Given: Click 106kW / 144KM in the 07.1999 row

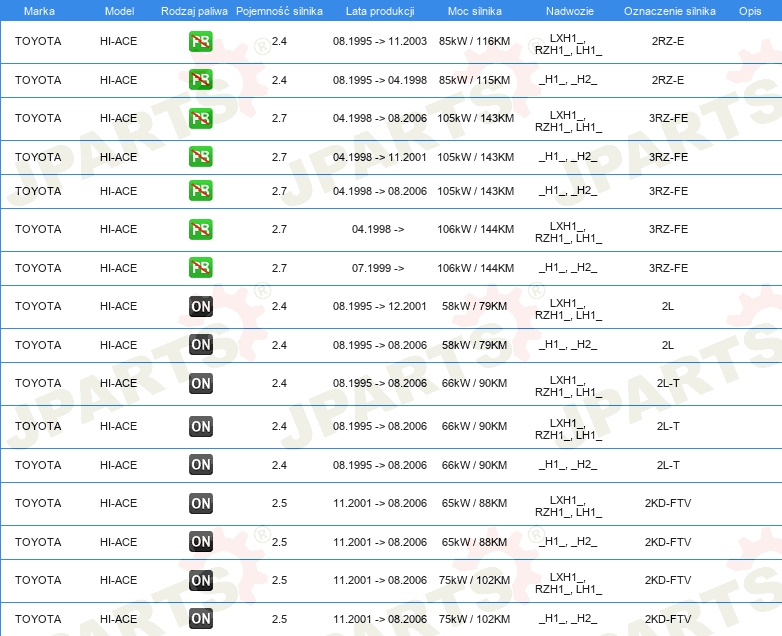Looking at the screenshot, I should 476,268.
